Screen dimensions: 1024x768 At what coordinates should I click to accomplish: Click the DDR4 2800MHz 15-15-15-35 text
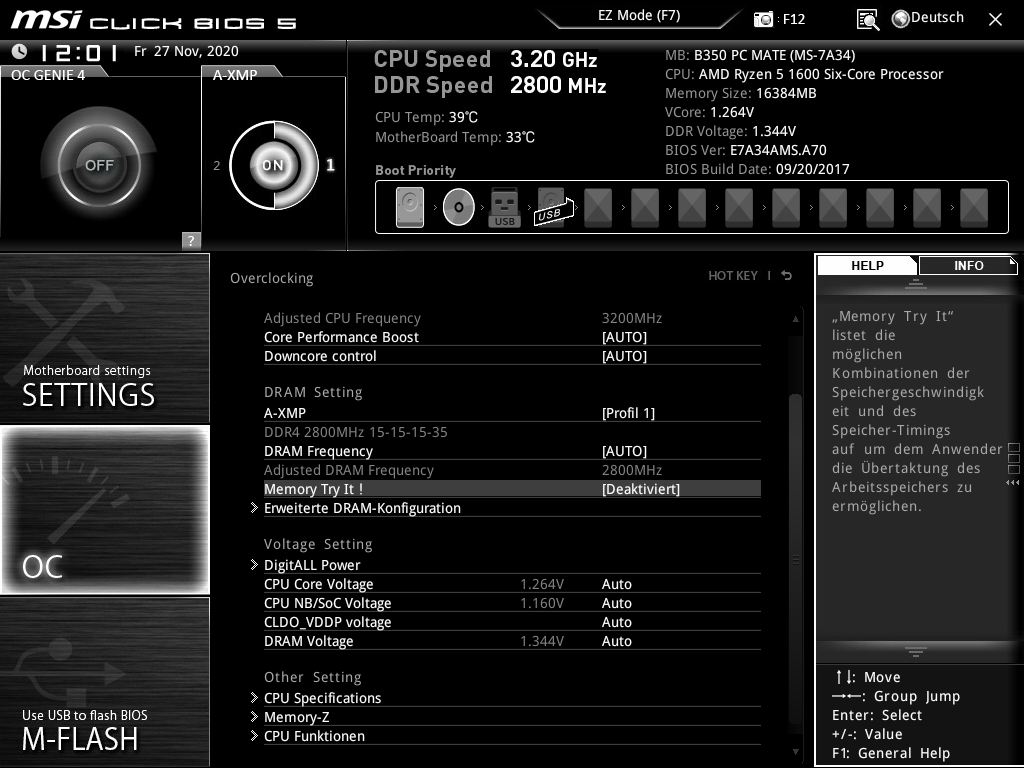pos(355,432)
